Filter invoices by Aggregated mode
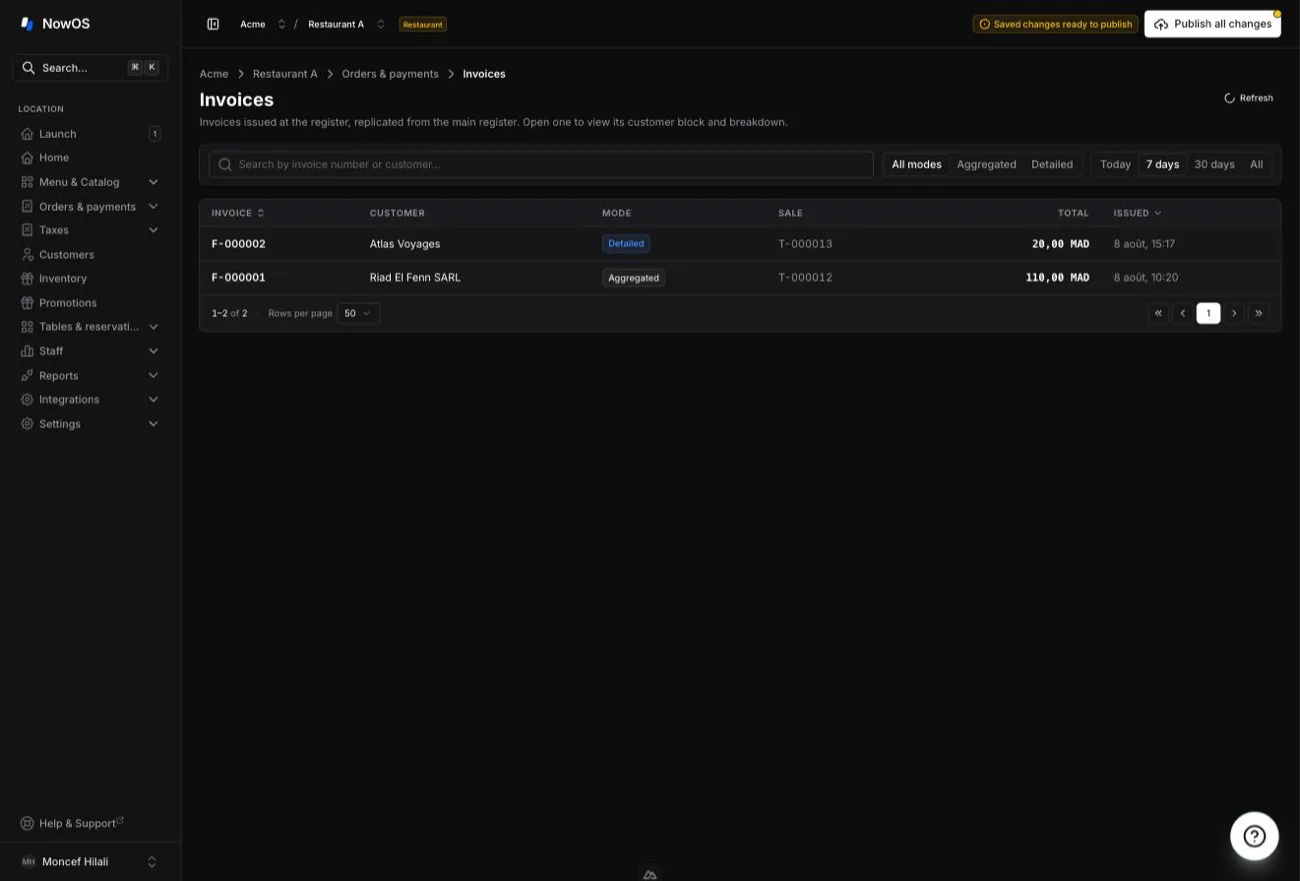 [x=986, y=164]
